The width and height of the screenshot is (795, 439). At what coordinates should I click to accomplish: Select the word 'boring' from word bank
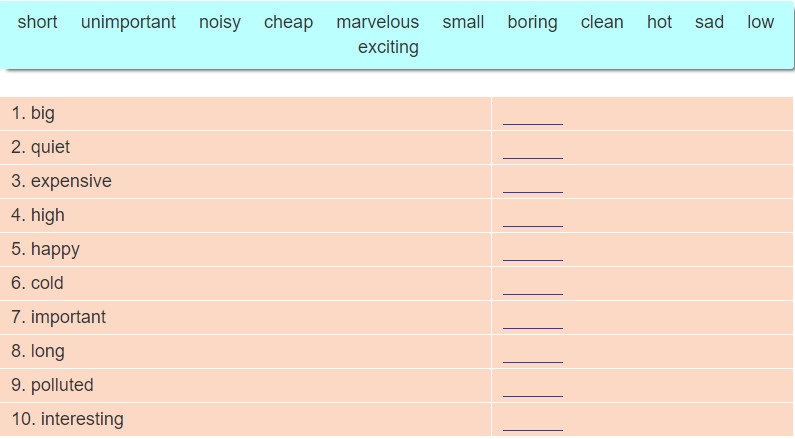[x=532, y=22]
